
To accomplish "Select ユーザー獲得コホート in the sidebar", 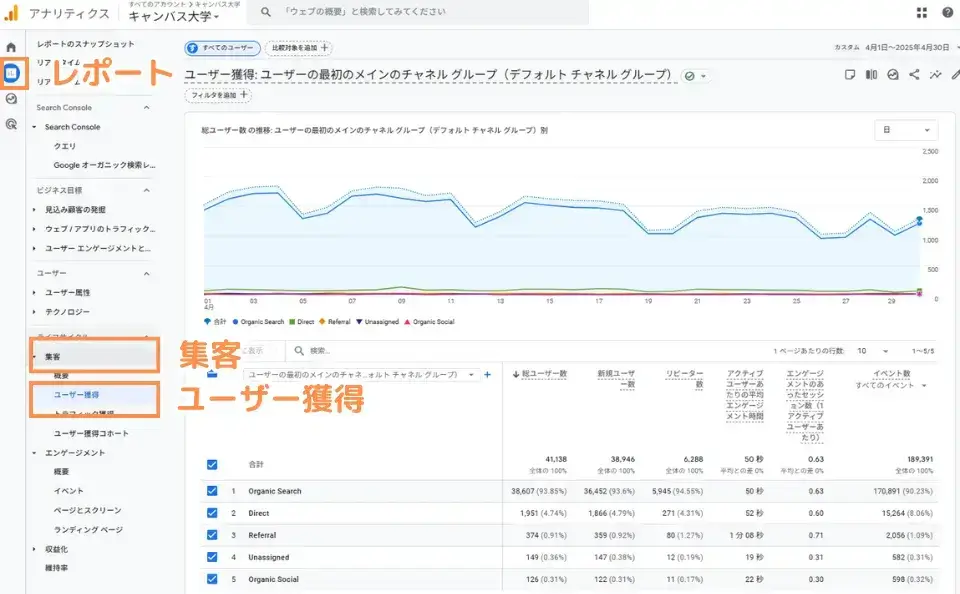I will tap(91, 433).
